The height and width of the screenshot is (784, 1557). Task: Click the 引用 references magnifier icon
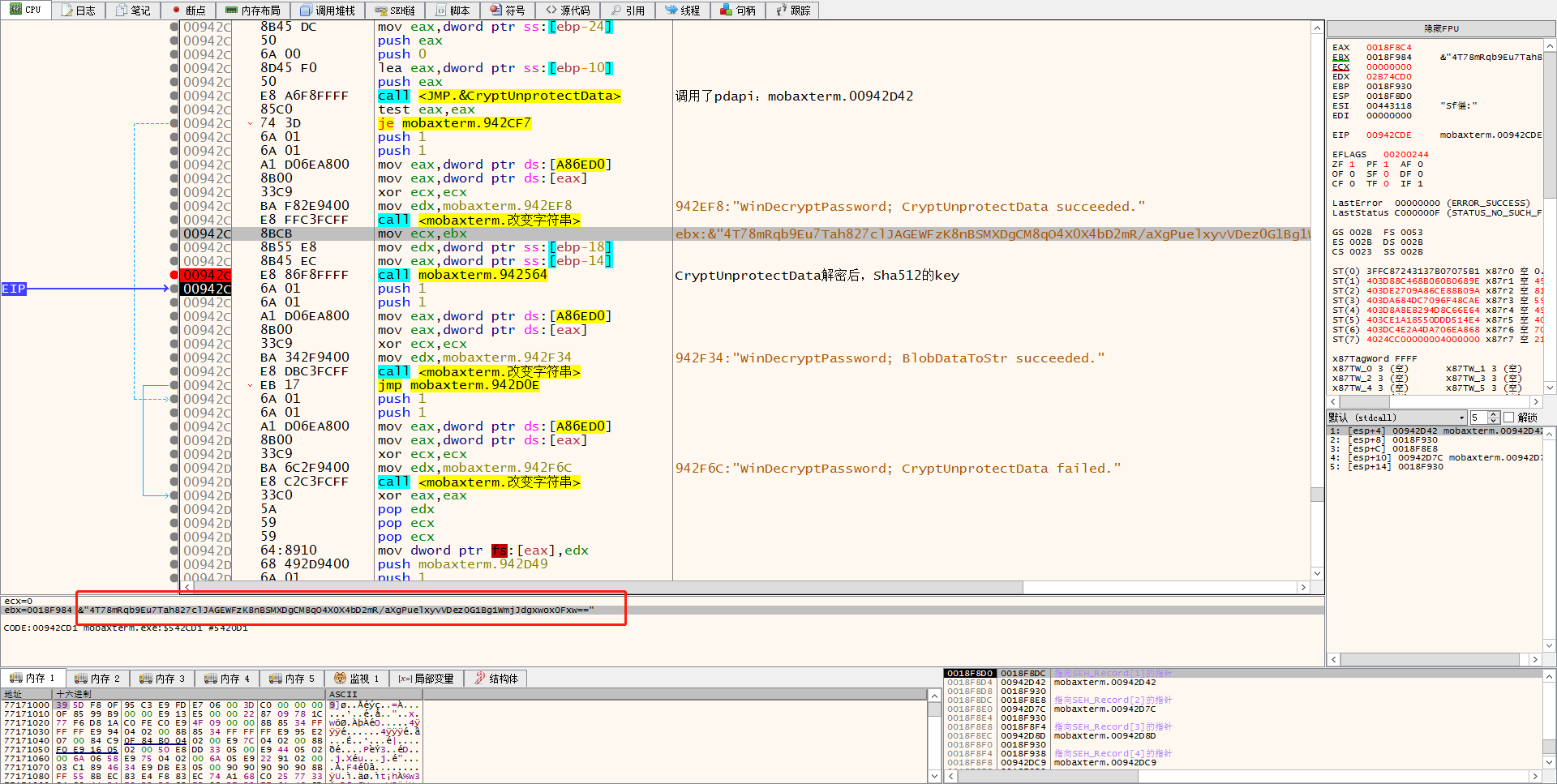[616, 11]
